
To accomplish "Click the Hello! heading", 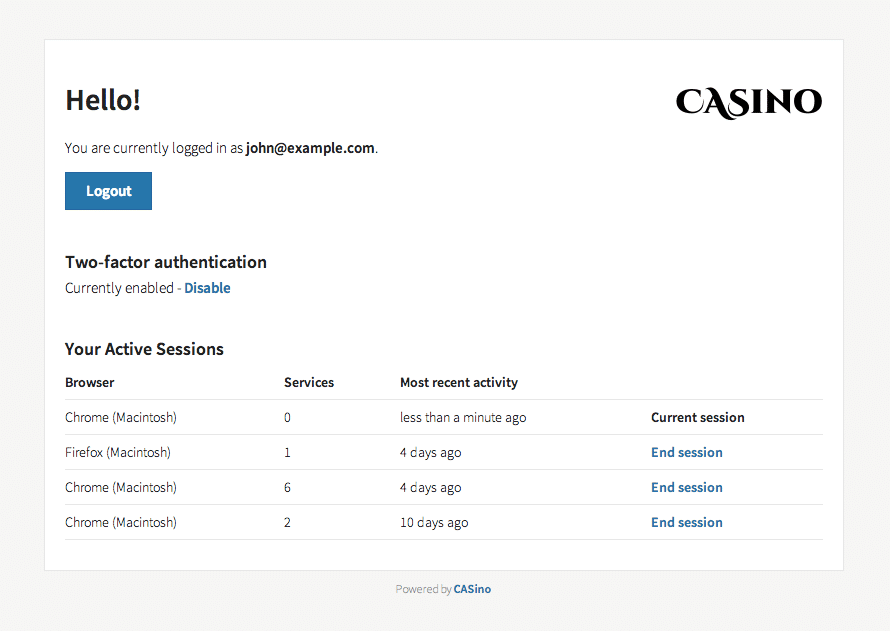I will [103, 100].
